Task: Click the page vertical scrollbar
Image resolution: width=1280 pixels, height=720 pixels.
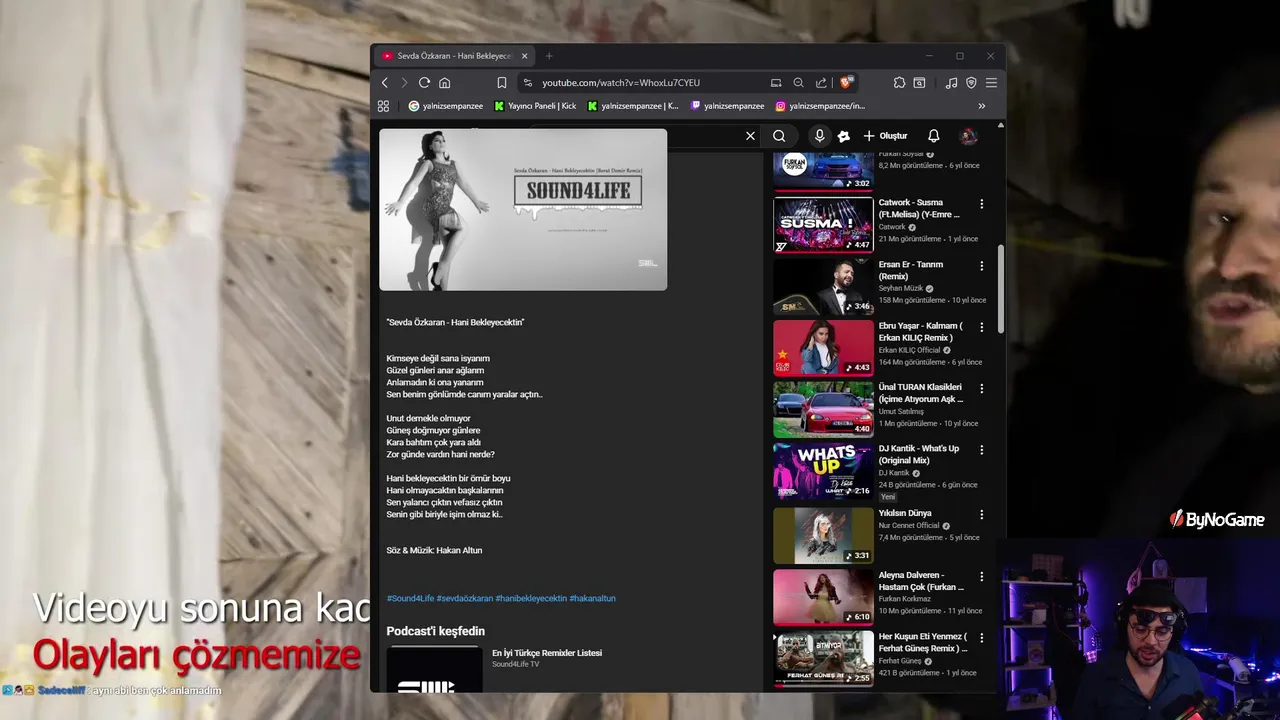Action: [1001, 290]
